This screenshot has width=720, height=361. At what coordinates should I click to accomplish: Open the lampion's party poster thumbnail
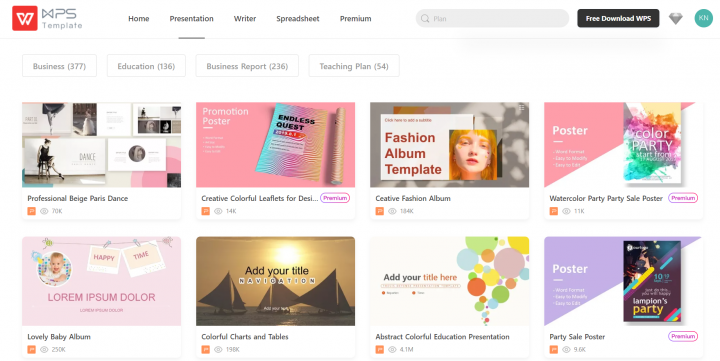coord(624,281)
